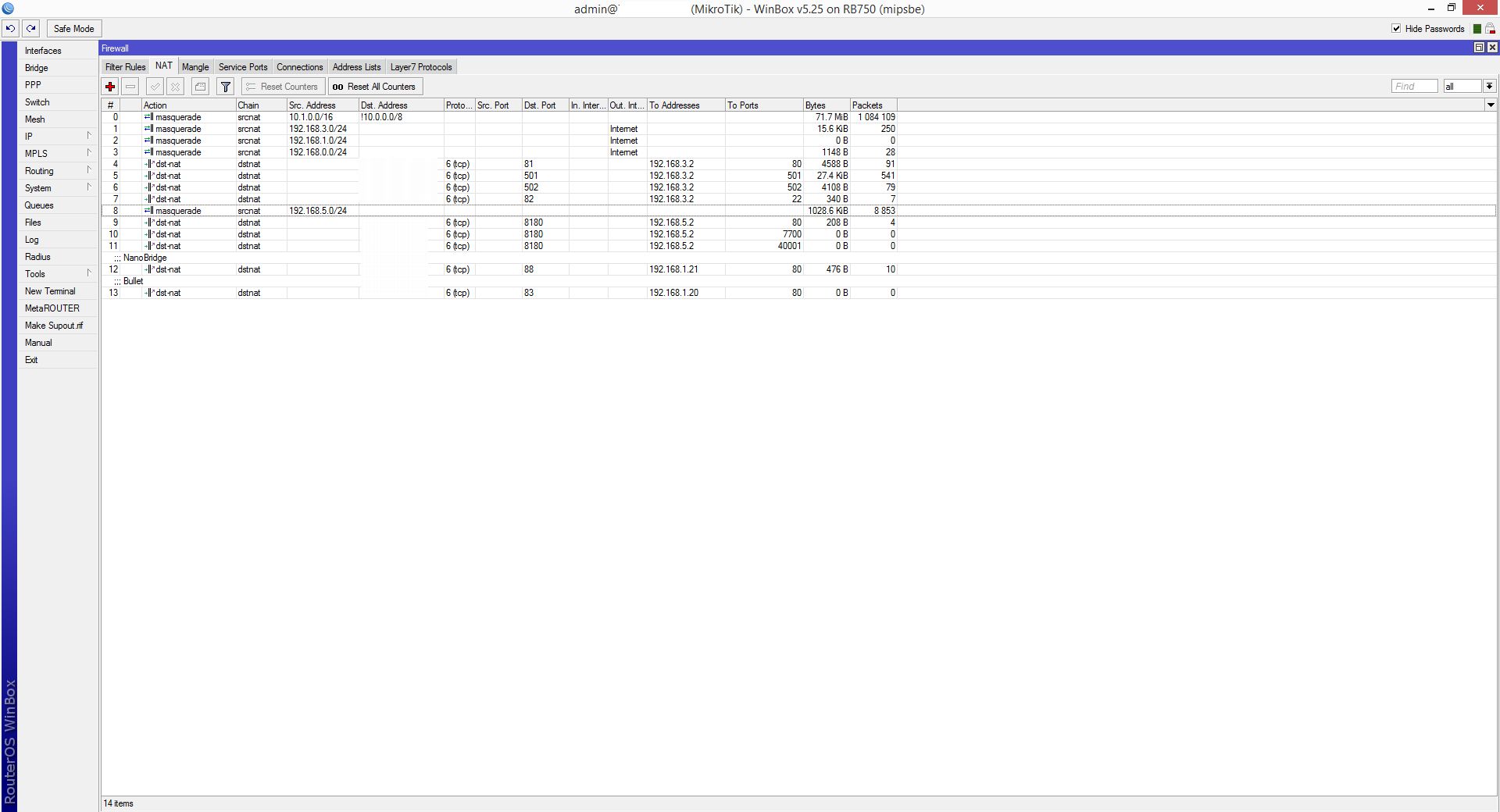
Task: Open Queues from the sidebar
Action: tap(58, 205)
